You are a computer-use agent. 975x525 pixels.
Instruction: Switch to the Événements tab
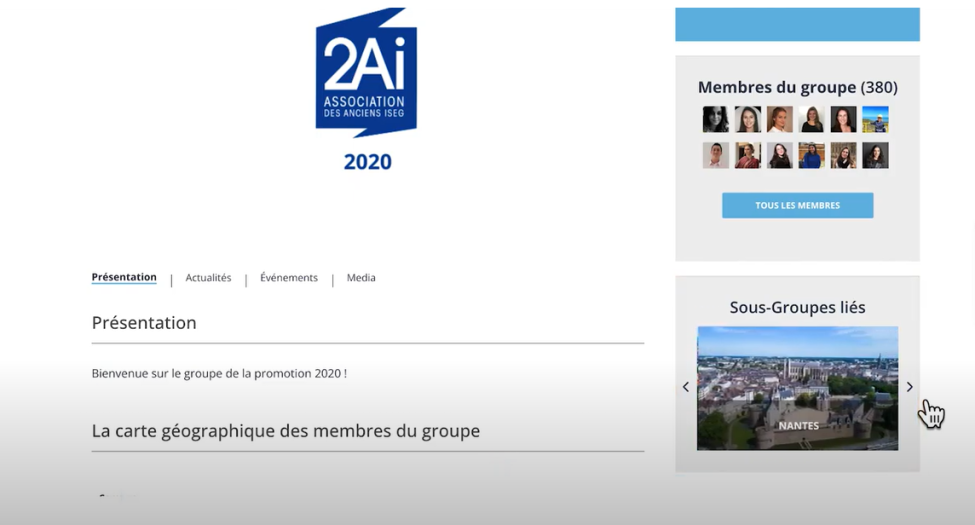click(x=289, y=277)
